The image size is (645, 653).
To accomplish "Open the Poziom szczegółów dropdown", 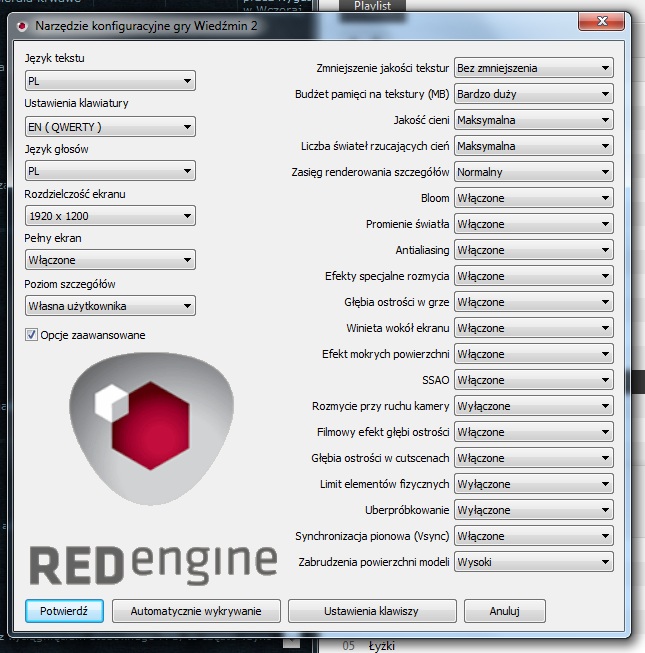I will [x=110, y=306].
